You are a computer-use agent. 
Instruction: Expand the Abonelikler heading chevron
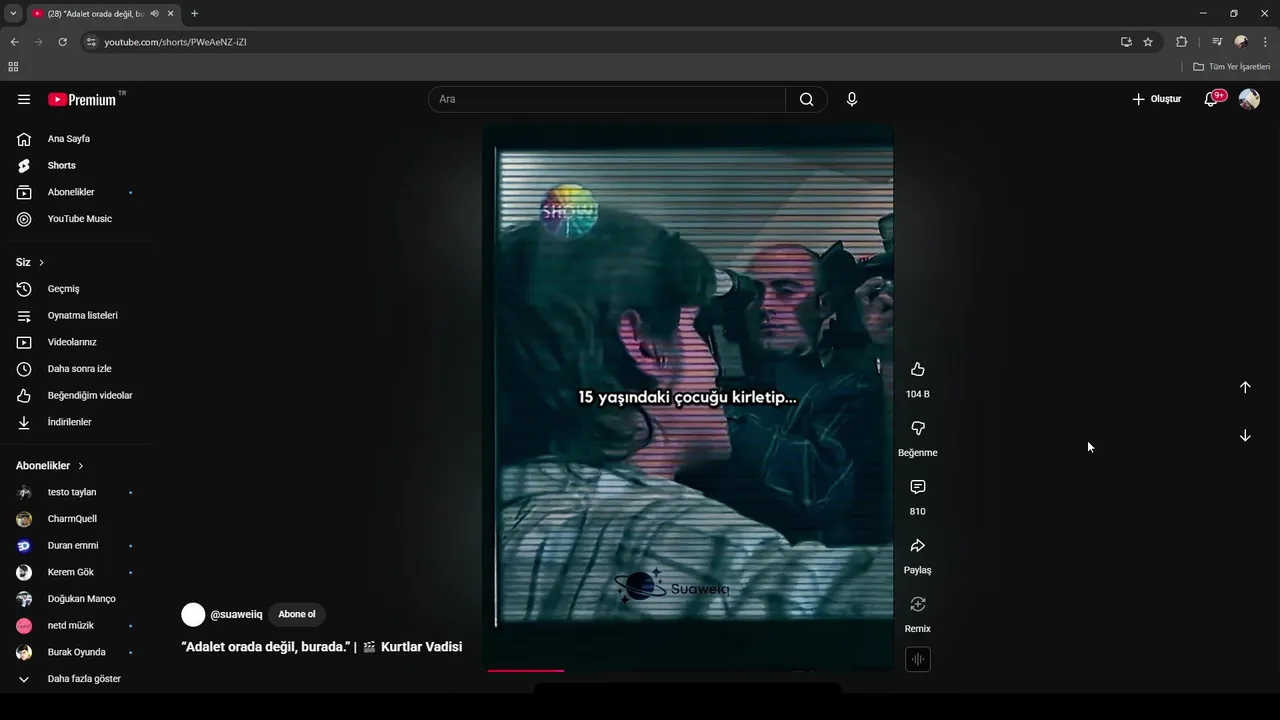(x=81, y=466)
